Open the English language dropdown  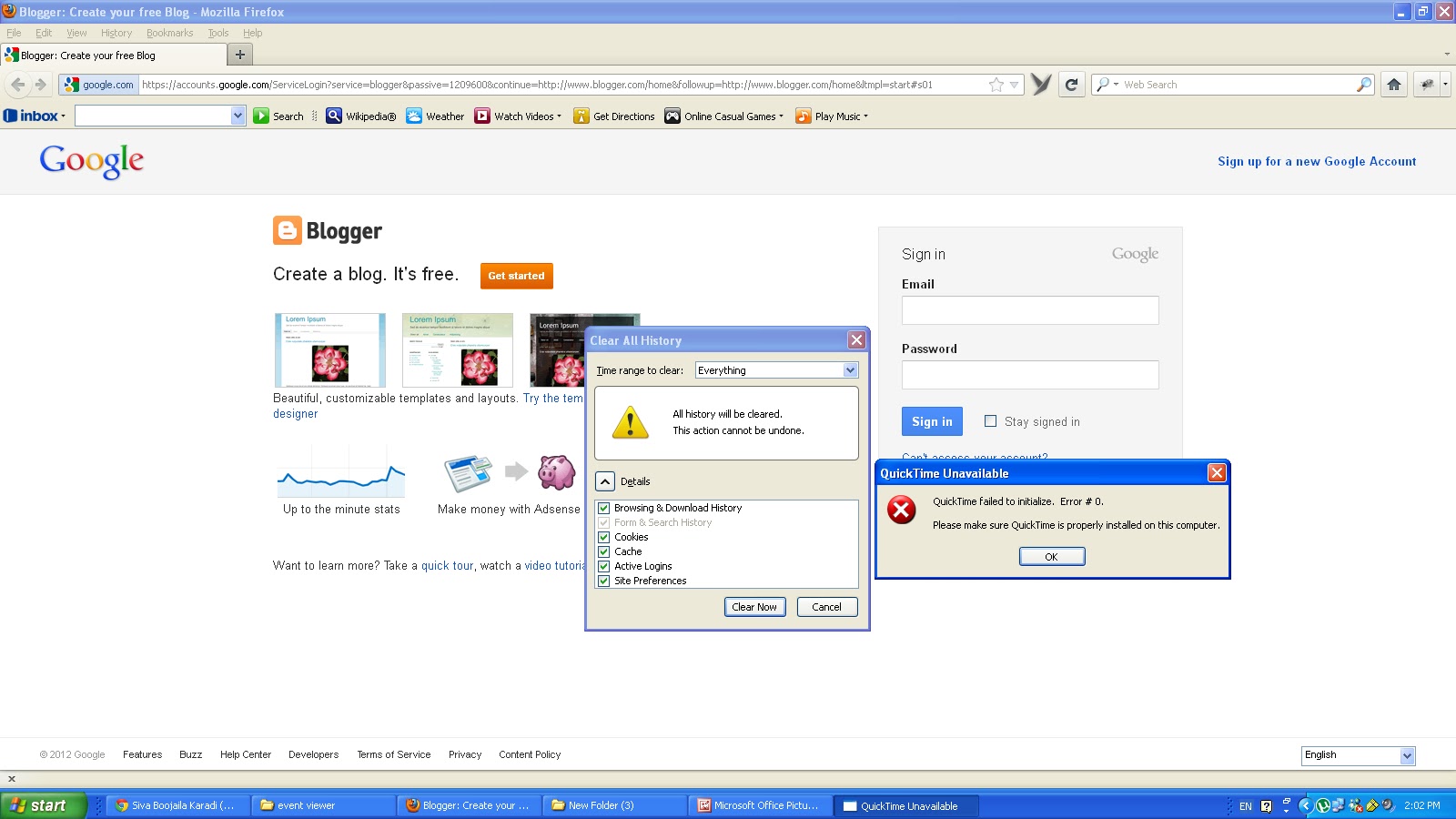click(1358, 755)
